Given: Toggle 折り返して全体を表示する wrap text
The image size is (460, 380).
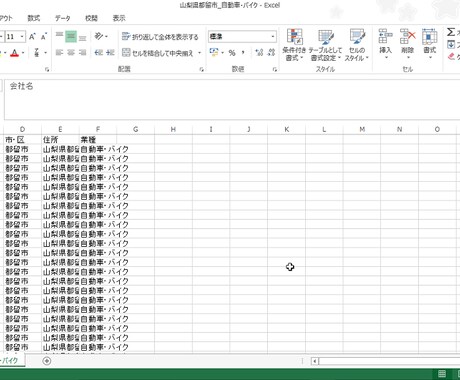Looking at the screenshot, I should point(160,37).
